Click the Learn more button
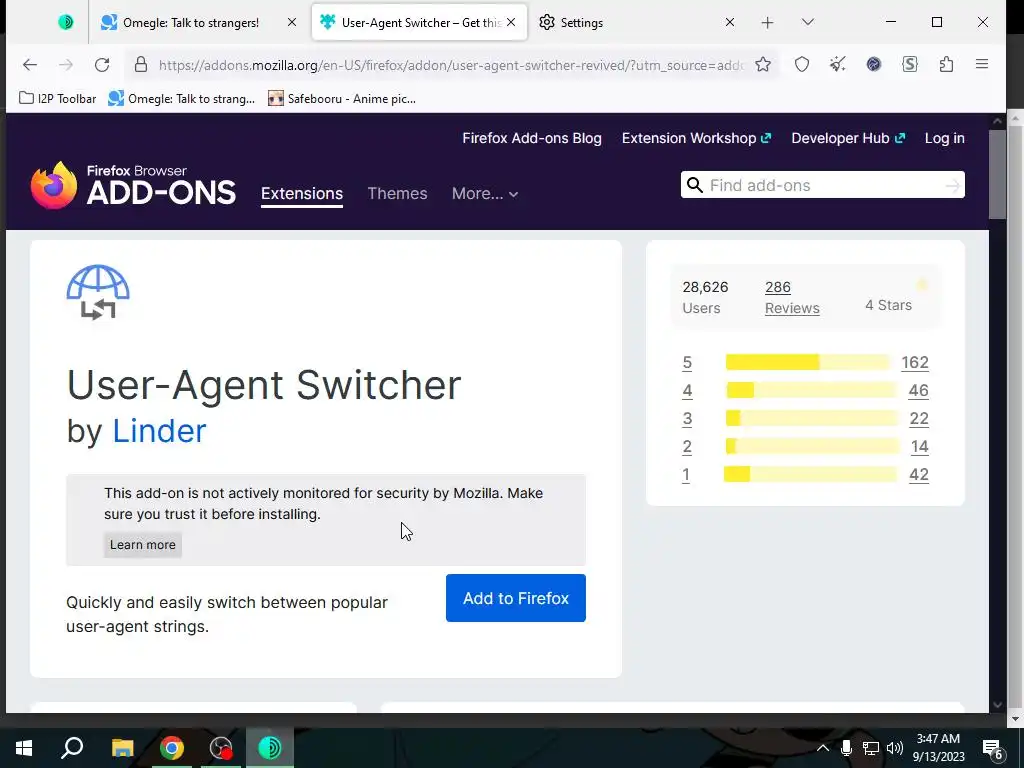1024x768 pixels. coord(142,545)
